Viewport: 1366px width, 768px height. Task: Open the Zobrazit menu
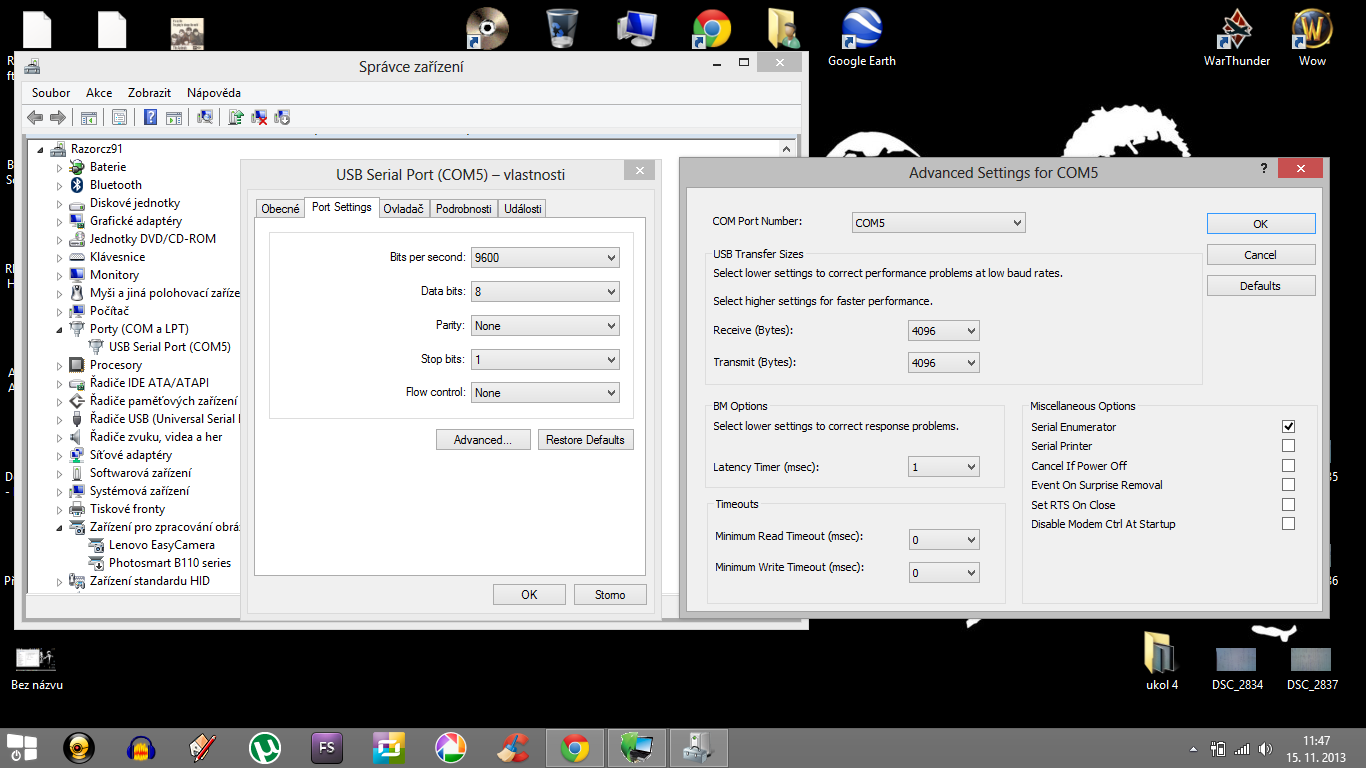tap(149, 92)
